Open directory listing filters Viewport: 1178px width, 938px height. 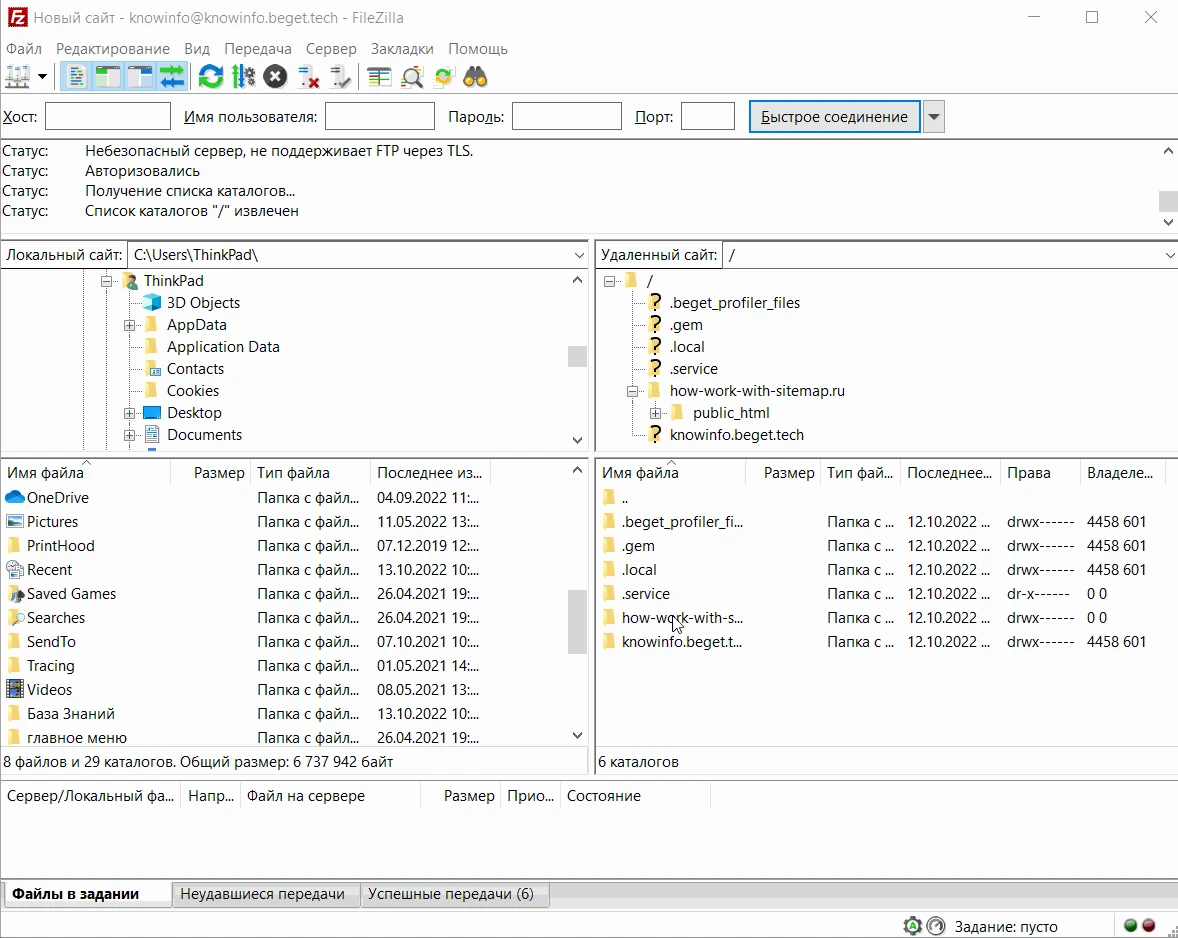tap(378, 76)
